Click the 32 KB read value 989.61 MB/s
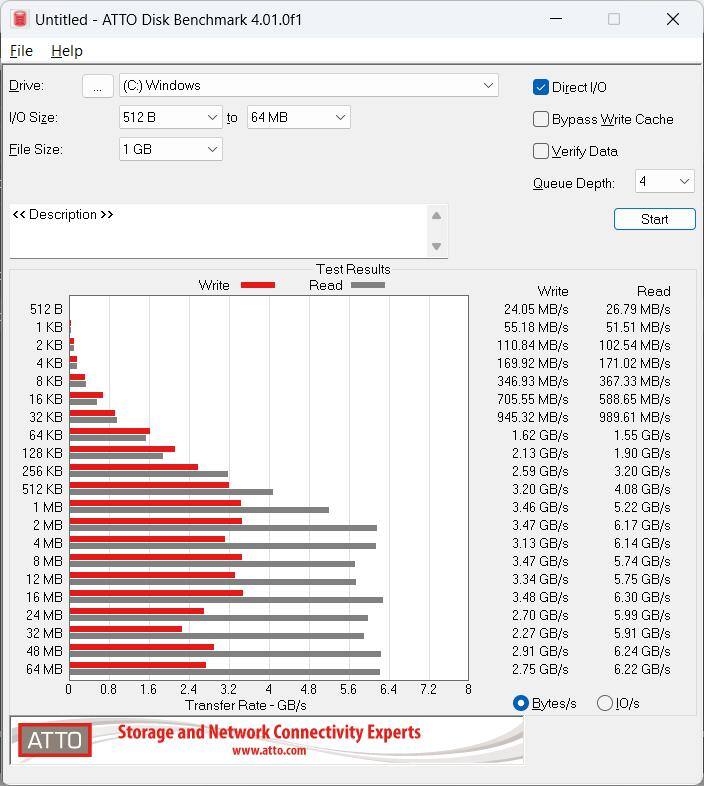This screenshot has height=786, width=705. coord(634,418)
